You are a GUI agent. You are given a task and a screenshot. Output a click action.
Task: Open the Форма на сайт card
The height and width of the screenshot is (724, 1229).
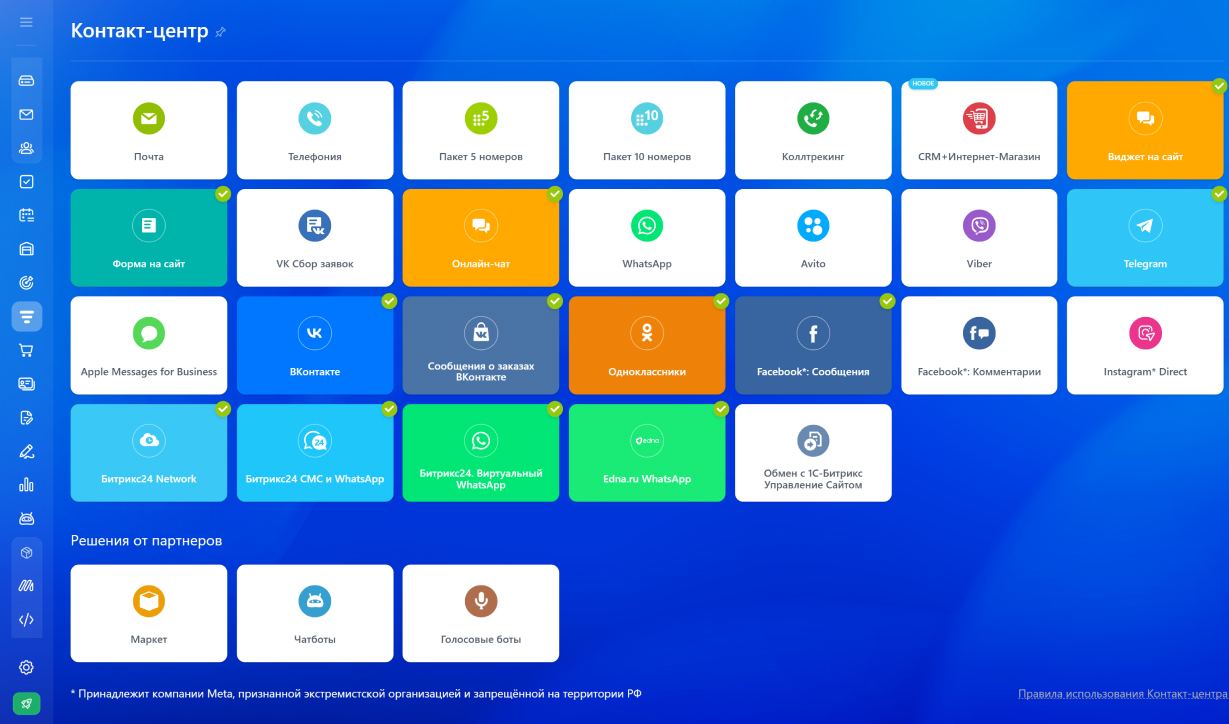(x=149, y=238)
